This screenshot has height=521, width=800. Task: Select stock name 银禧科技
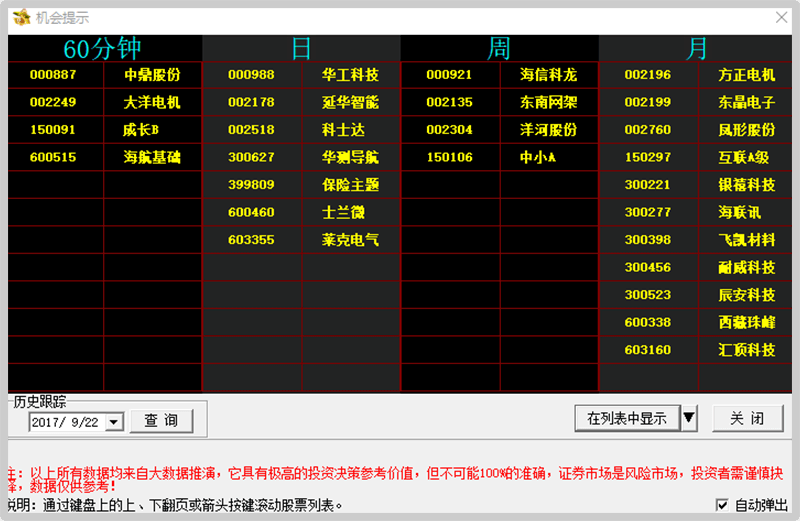click(747, 185)
